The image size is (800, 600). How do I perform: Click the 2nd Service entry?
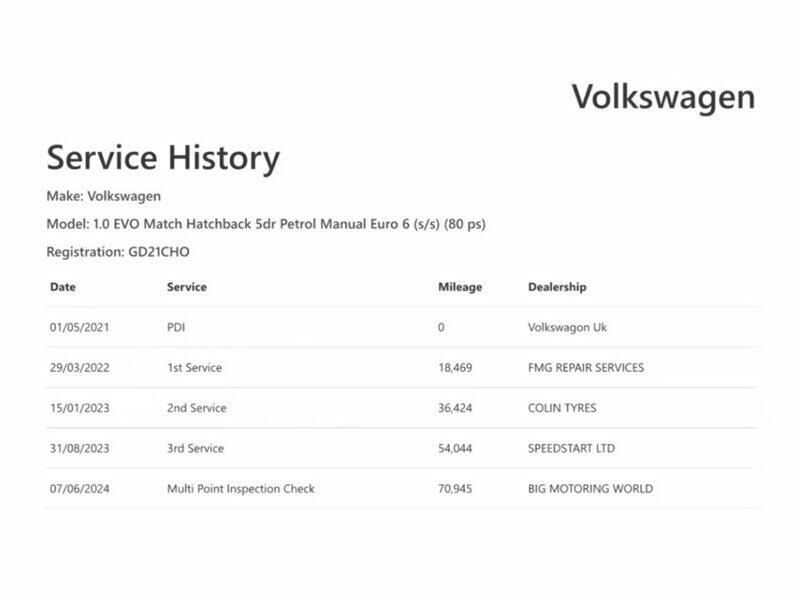point(196,408)
